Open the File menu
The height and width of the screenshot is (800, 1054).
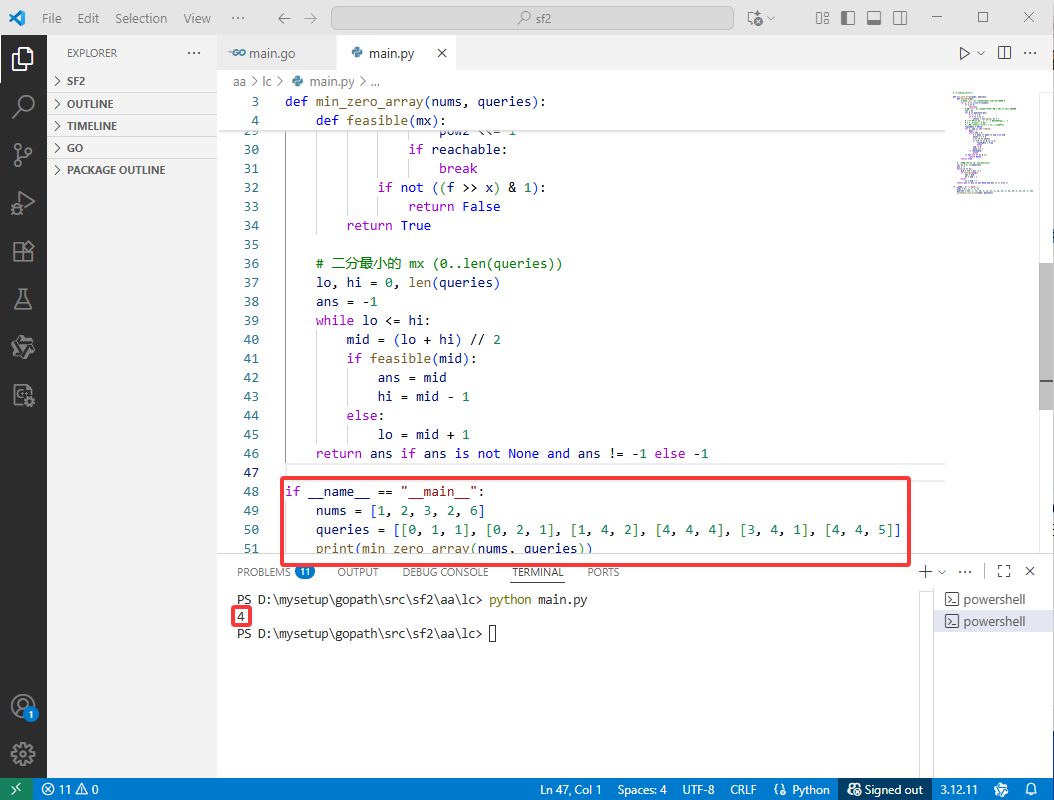[52, 18]
